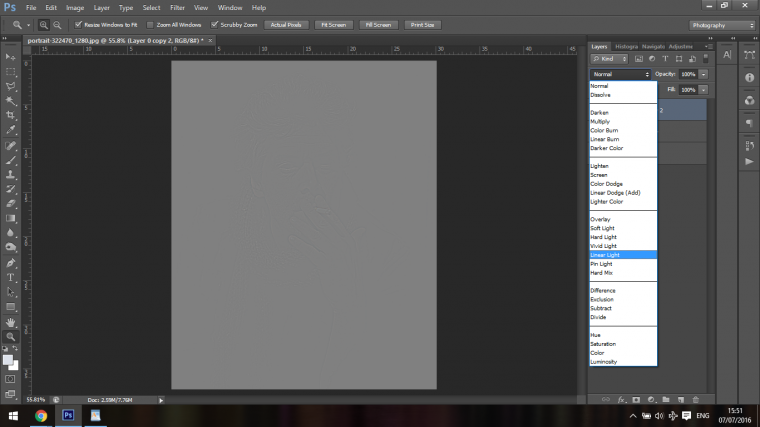Screen dimensions: 760x427
Task: Open the Normal blend mode dropdown
Action: [x=620, y=74]
